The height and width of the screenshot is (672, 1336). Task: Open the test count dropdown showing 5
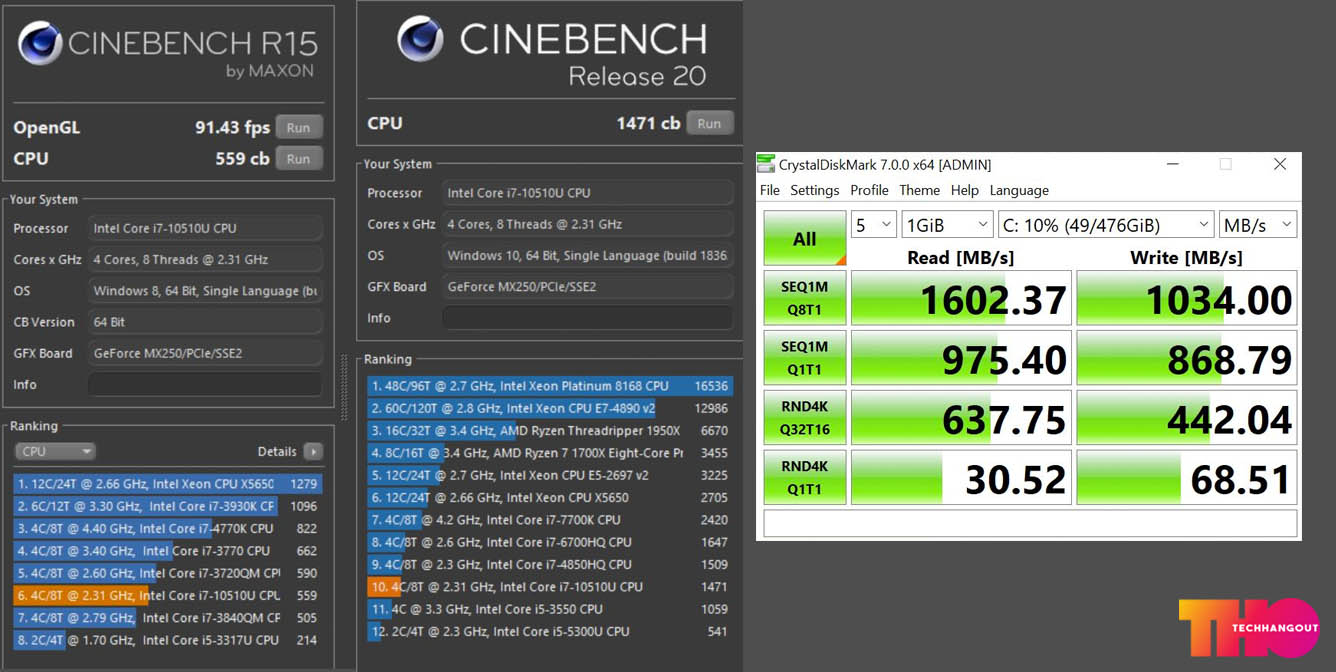click(873, 224)
